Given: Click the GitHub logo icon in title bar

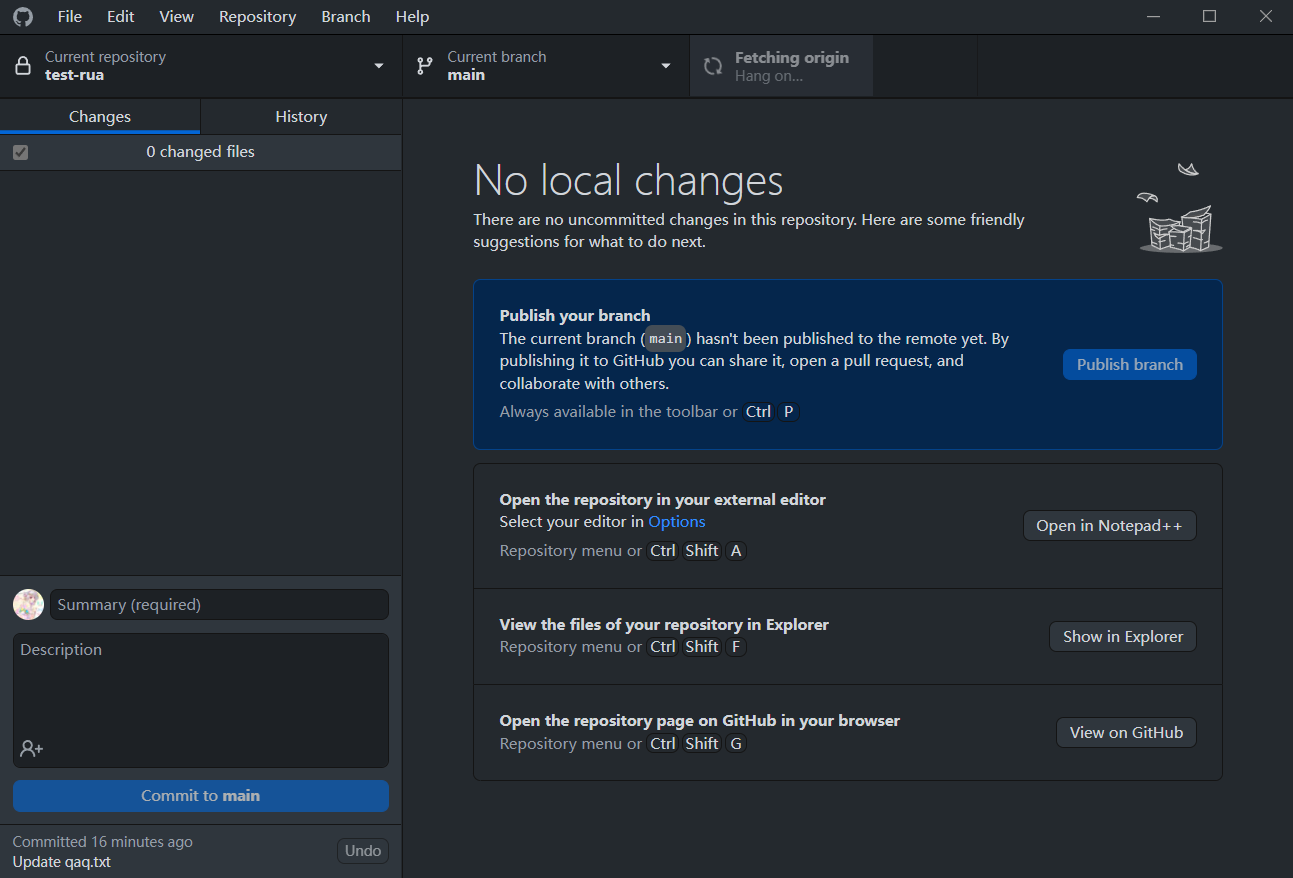Looking at the screenshot, I should pyautogui.click(x=22, y=17).
